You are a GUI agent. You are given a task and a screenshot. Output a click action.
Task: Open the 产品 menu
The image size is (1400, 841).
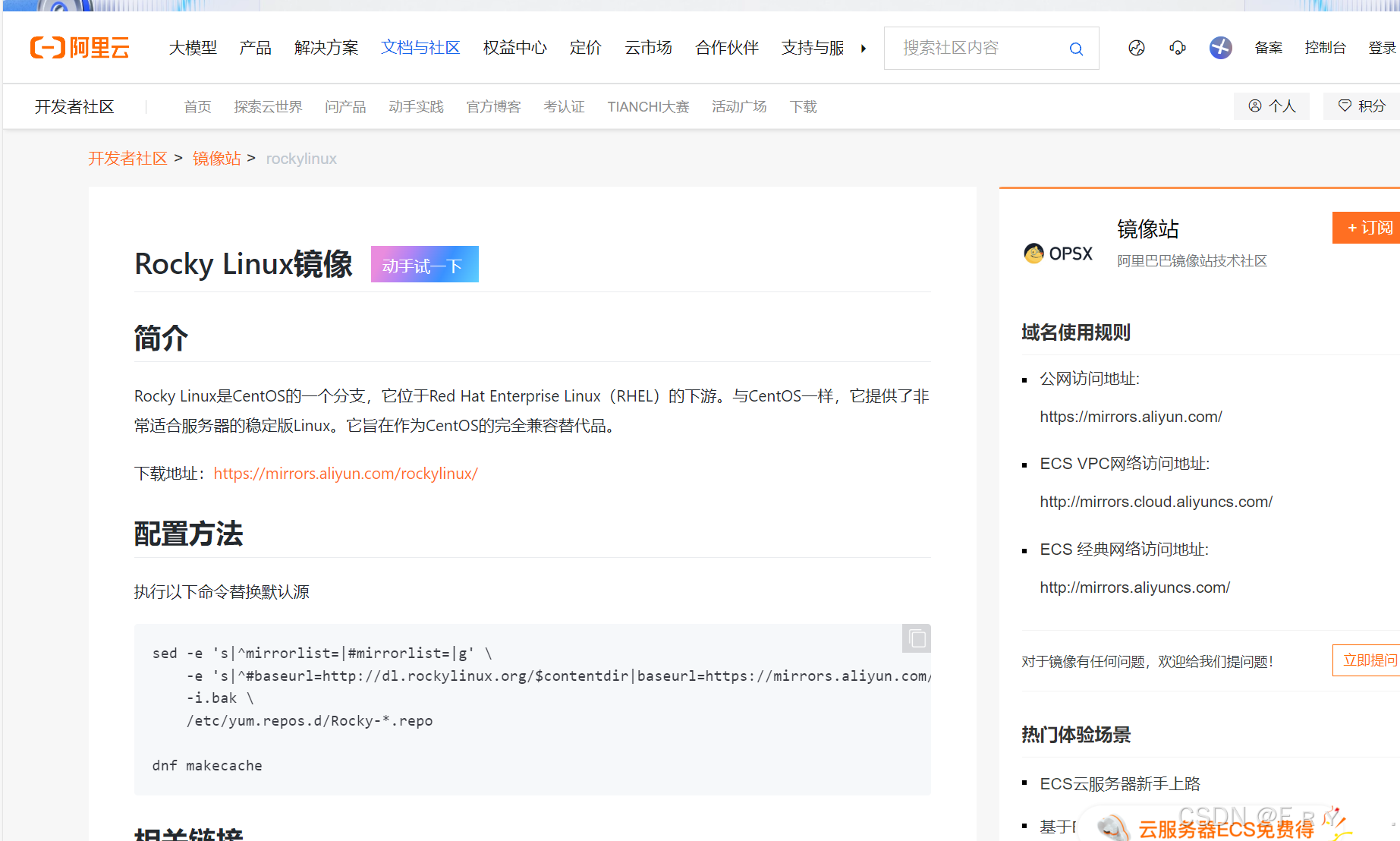[x=256, y=48]
